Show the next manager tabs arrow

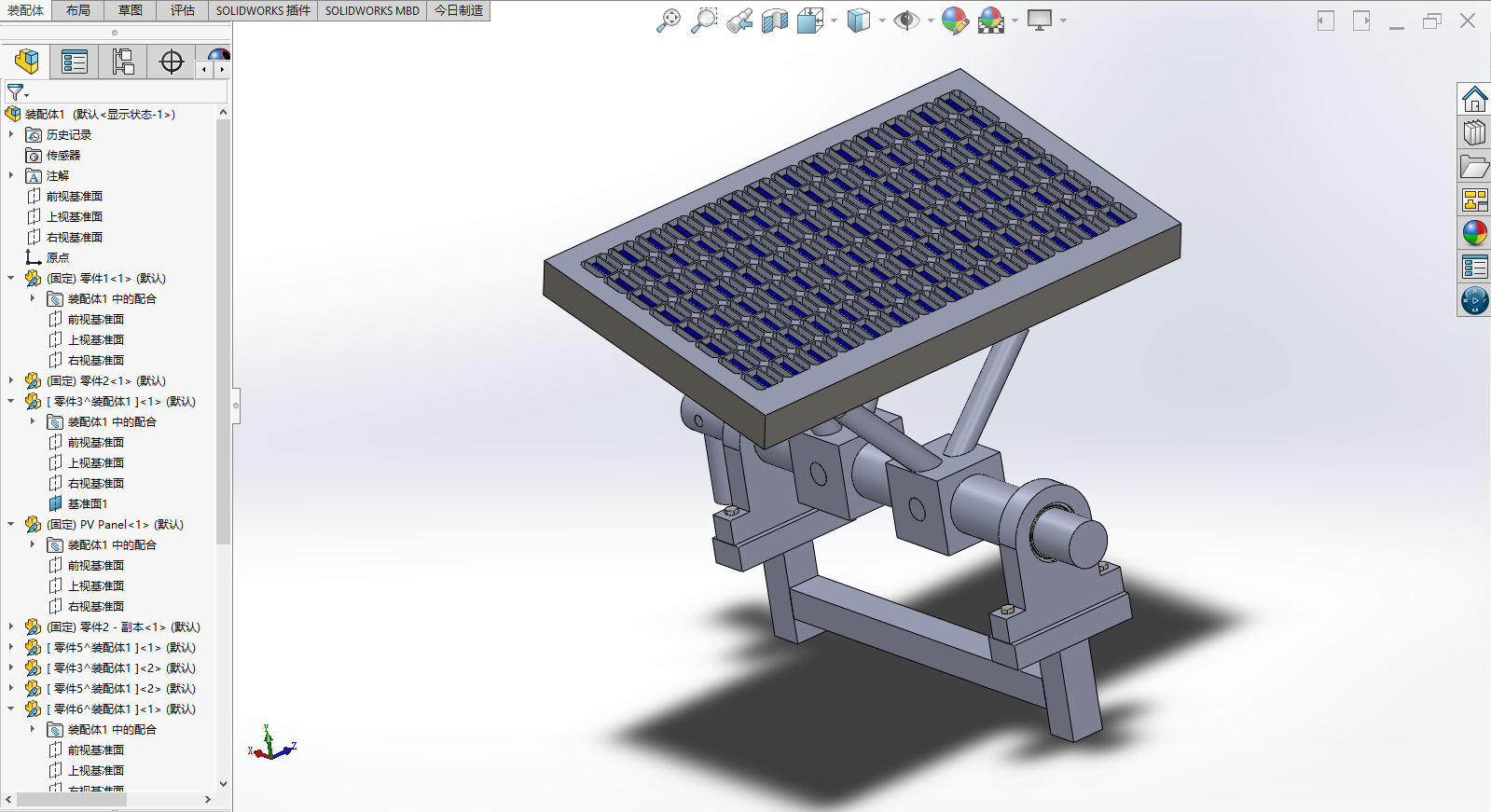pos(222,69)
